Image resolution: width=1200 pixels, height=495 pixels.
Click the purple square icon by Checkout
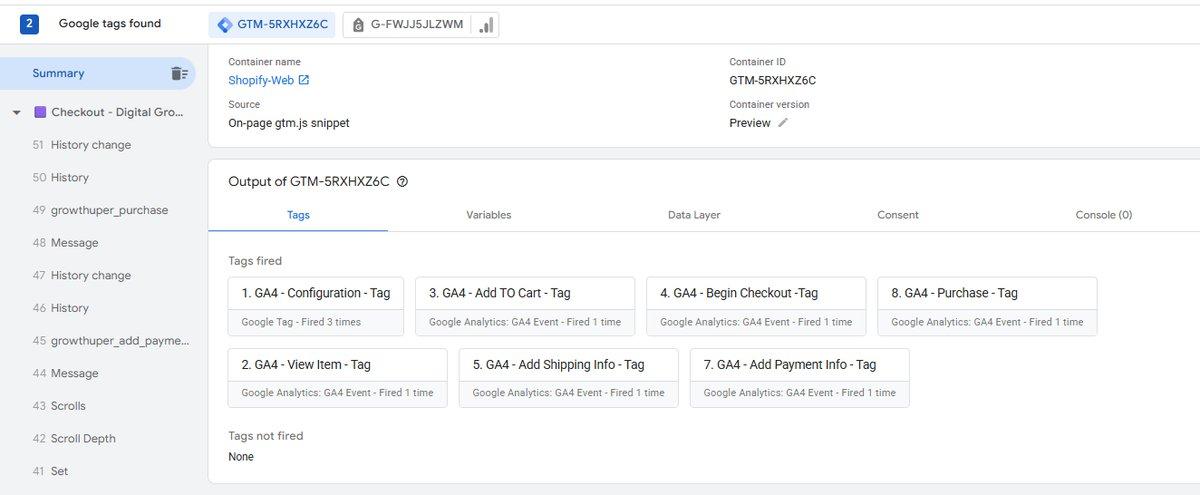40,112
